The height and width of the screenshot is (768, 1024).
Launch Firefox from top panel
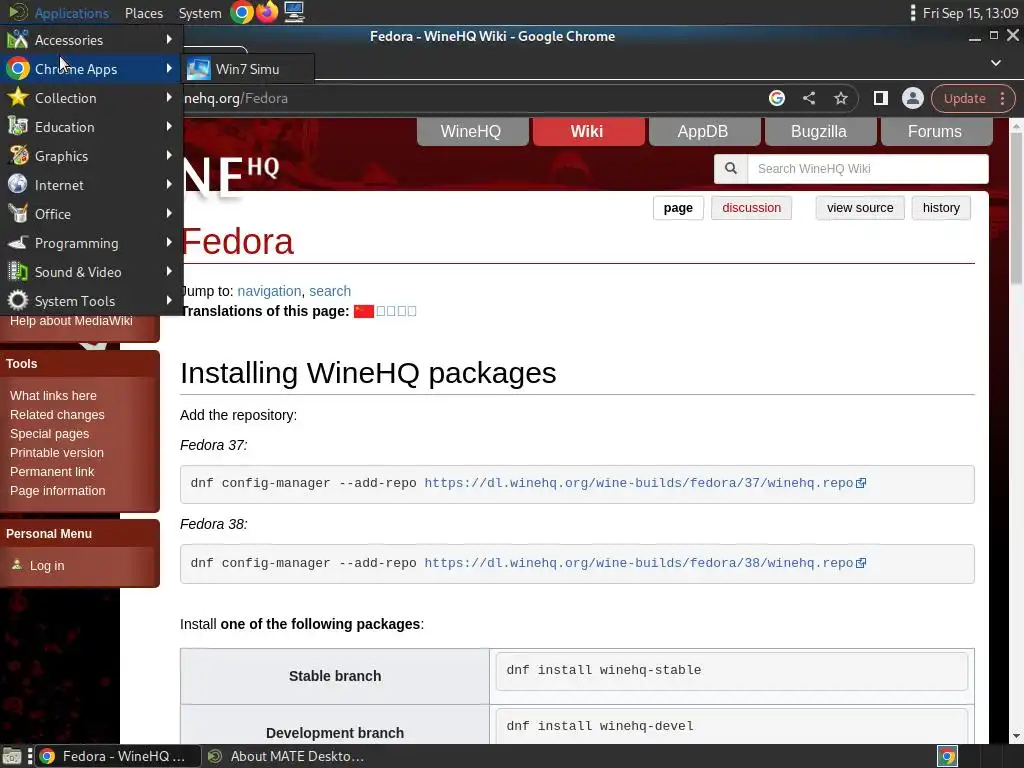pyautogui.click(x=267, y=12)
